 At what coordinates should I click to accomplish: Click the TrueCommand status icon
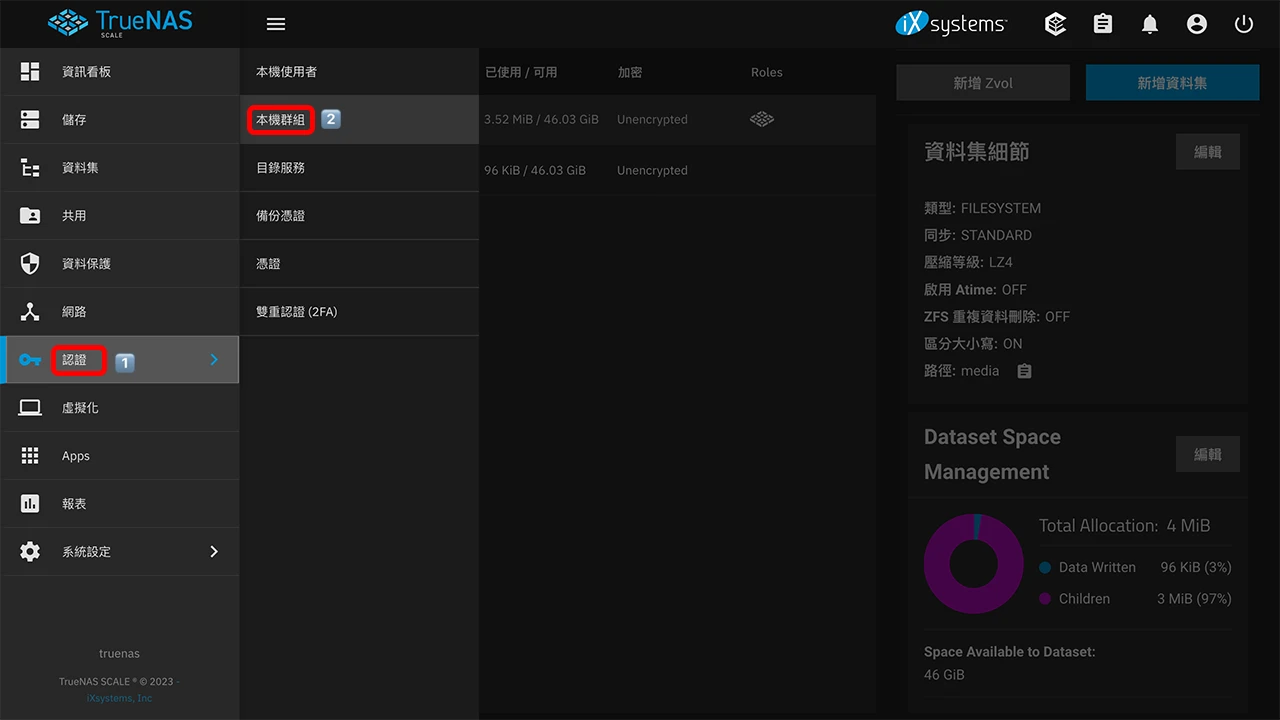(1055, 24)
